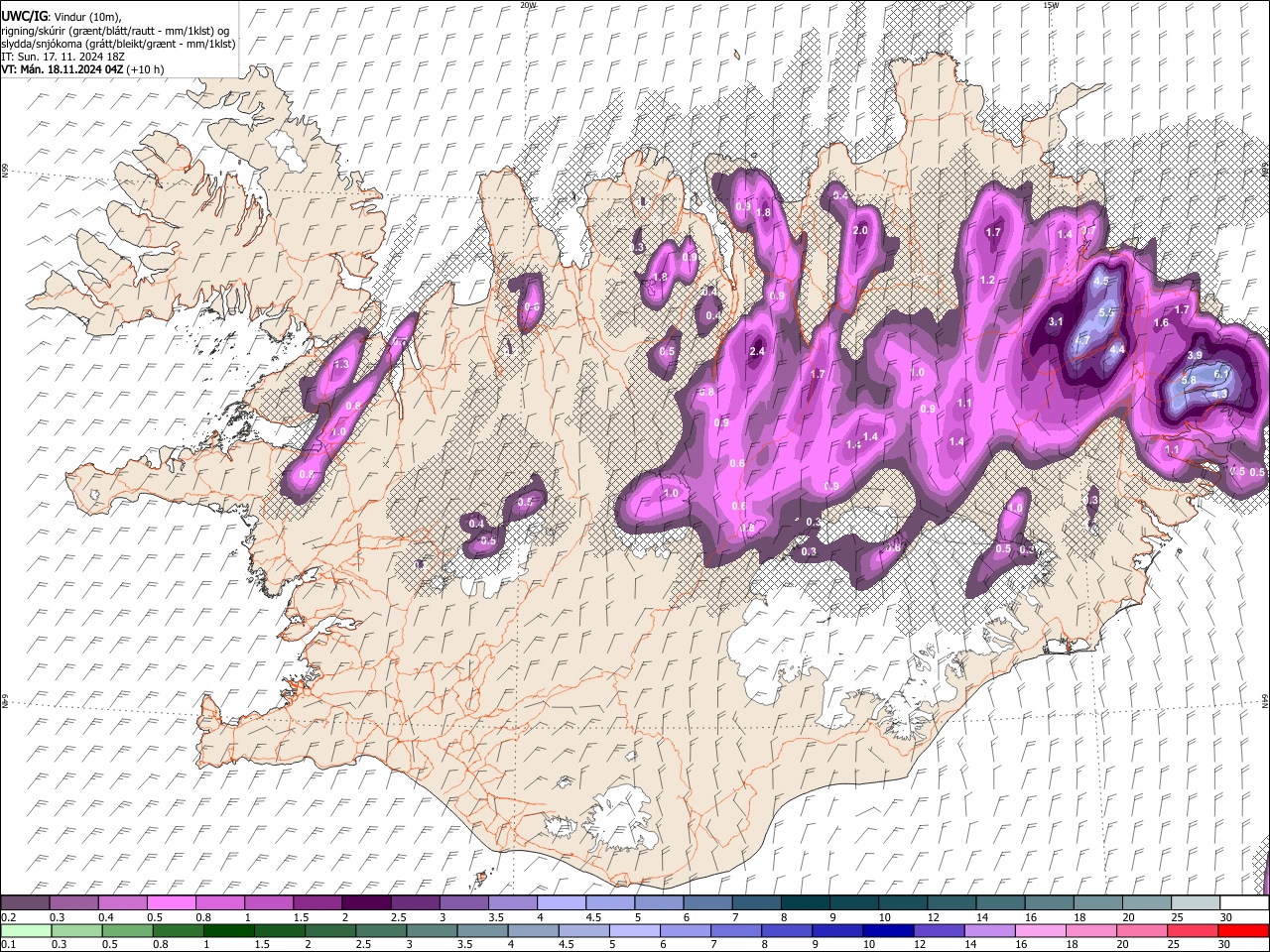This screenshot has height=952, width=1270.
Task: Click the 15W longitude label
Action: tap(1050, 5)
